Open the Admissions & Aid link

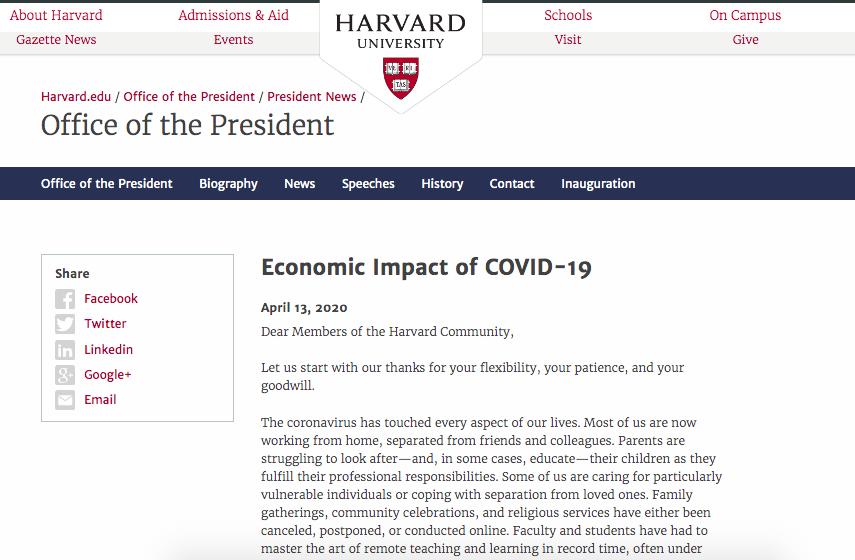tap(233, 15)
